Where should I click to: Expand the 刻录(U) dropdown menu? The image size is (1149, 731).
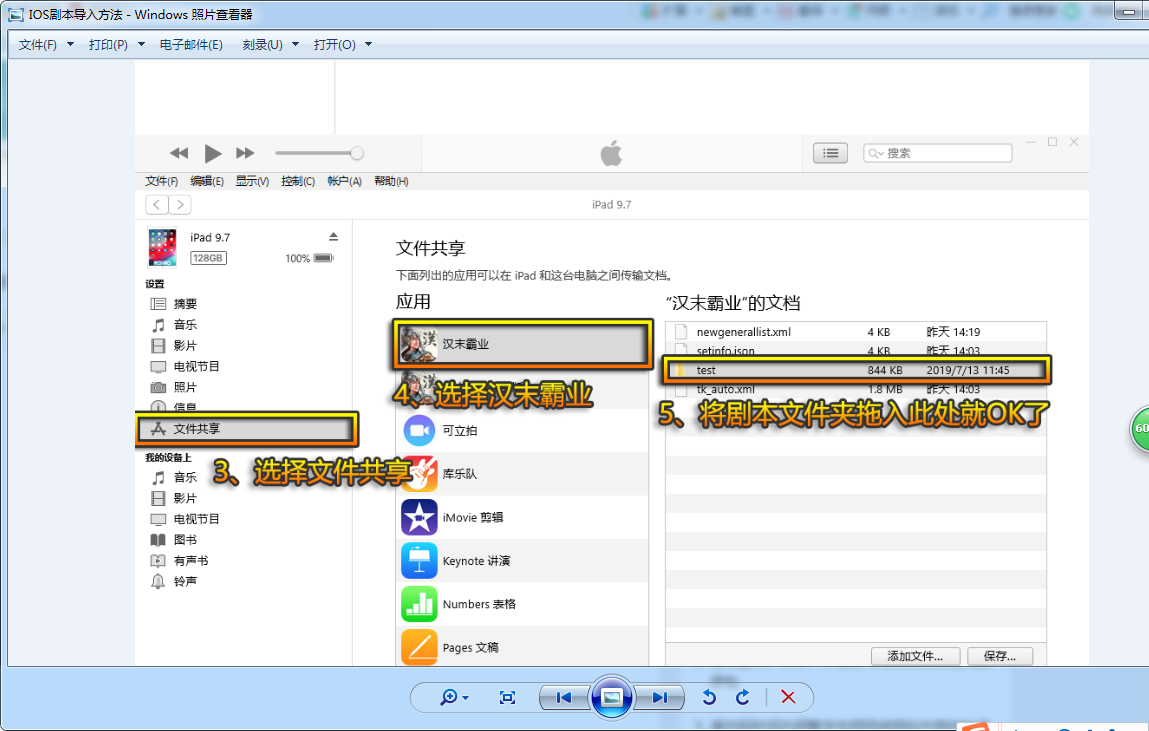(295, 45)
